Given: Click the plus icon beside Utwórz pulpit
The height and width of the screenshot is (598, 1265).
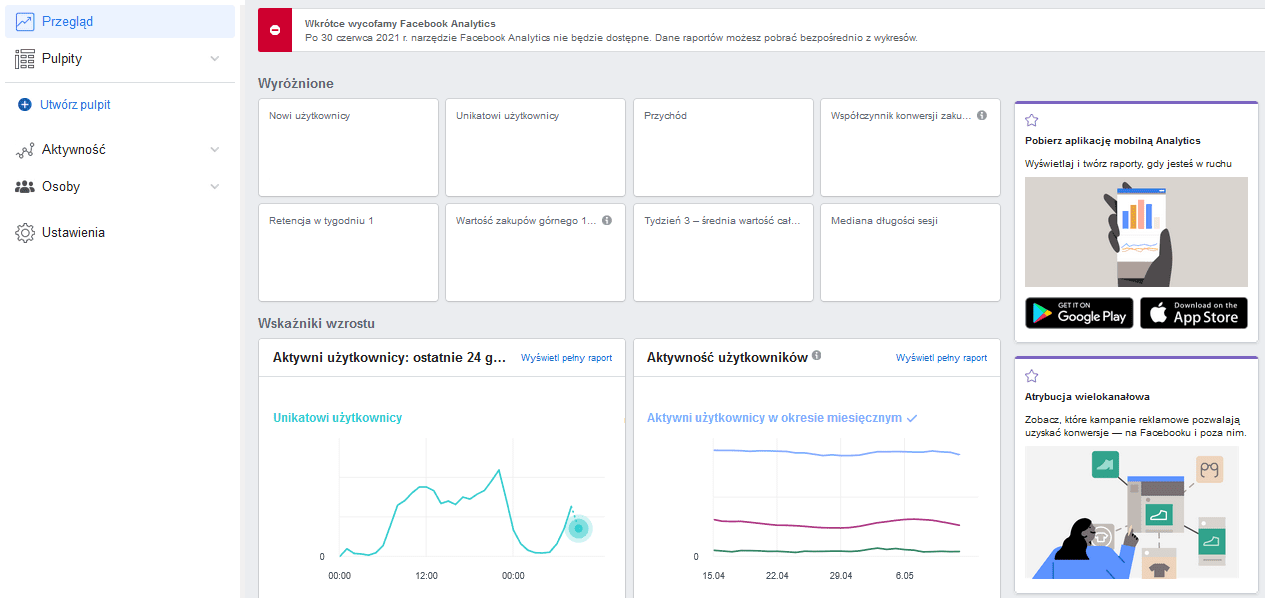Looking at the screenshot, I should click(25, 104).
